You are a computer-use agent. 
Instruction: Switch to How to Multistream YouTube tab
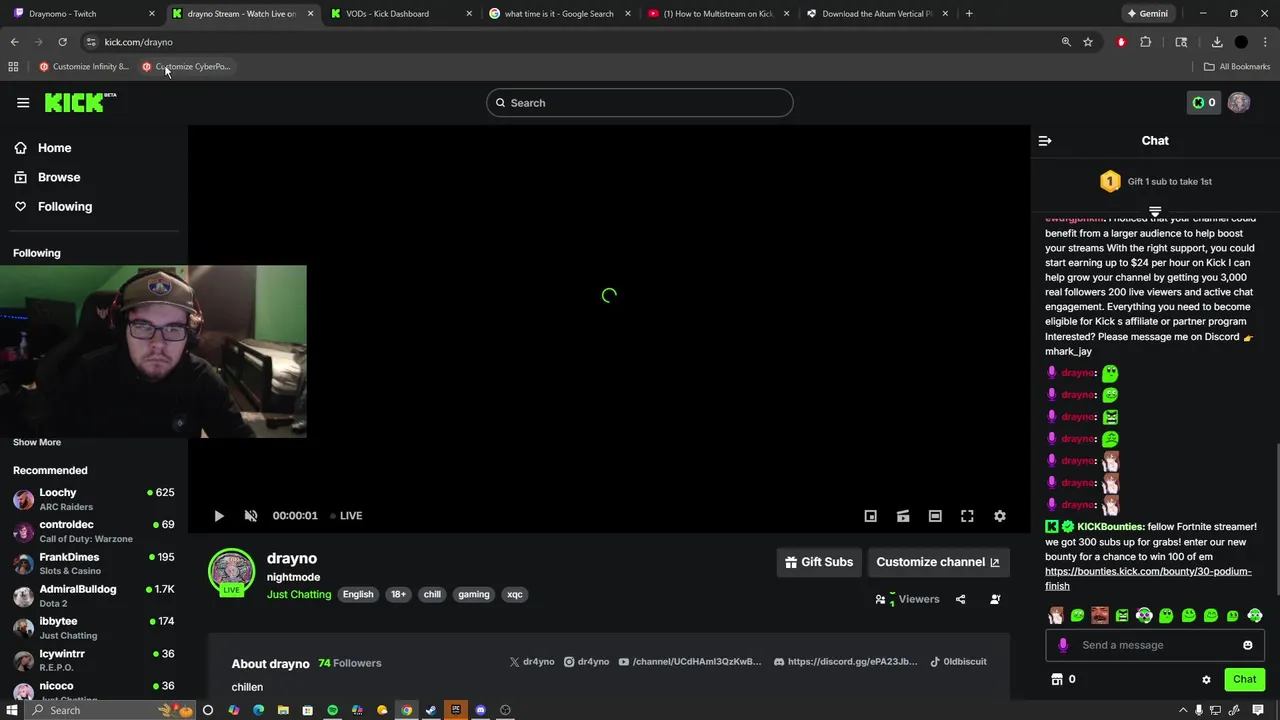tap(718, 14)
